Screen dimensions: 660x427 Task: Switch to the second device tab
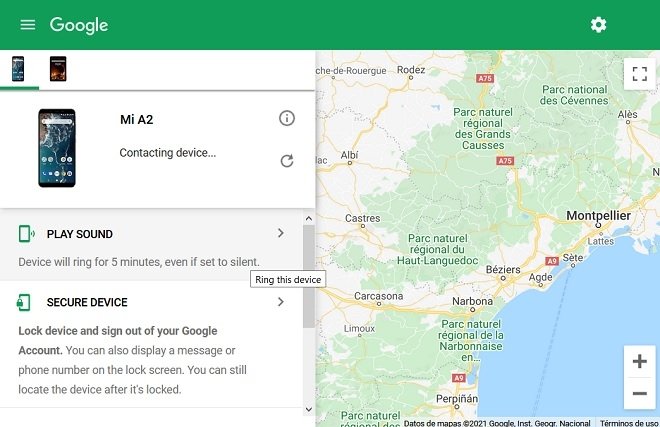click(x=58, y=69)
